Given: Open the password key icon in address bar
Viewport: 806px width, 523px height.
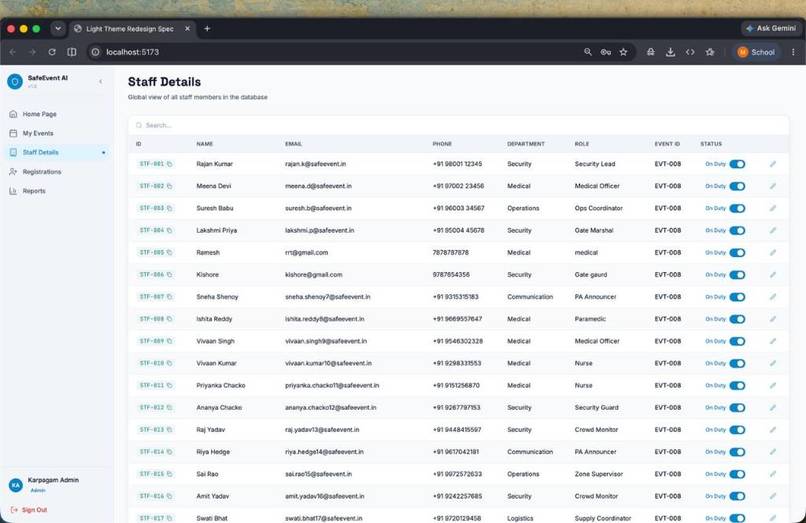Looking at the screenshot, I should coord(606,52).
